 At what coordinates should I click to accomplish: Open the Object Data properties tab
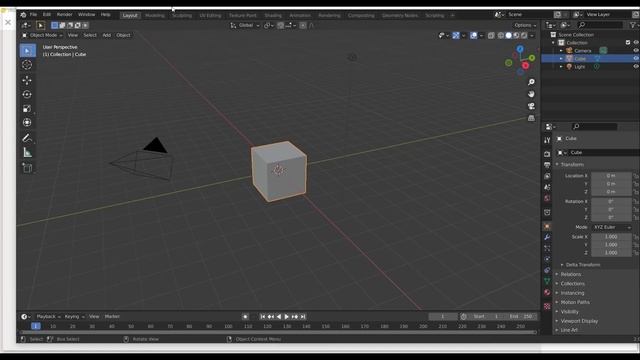(x=547, y=281)
